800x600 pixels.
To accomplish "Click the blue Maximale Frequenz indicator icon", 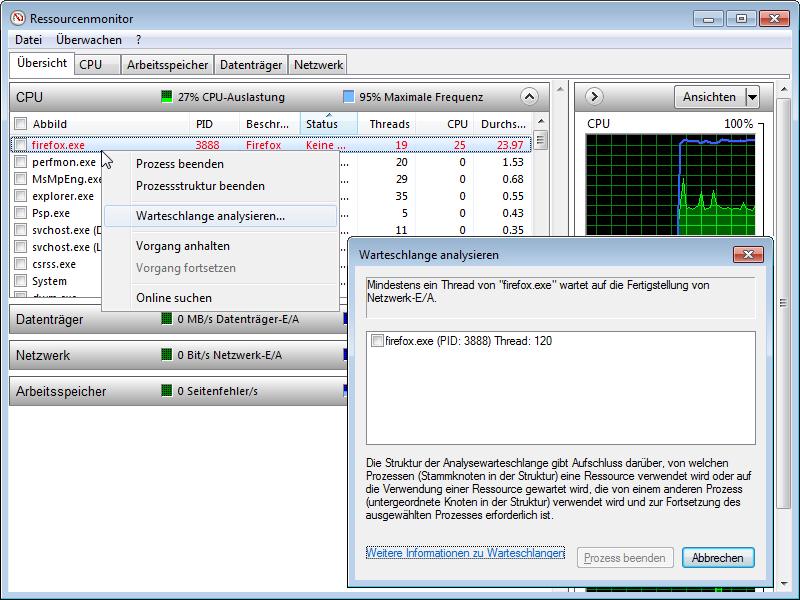I will pos(348,97).
